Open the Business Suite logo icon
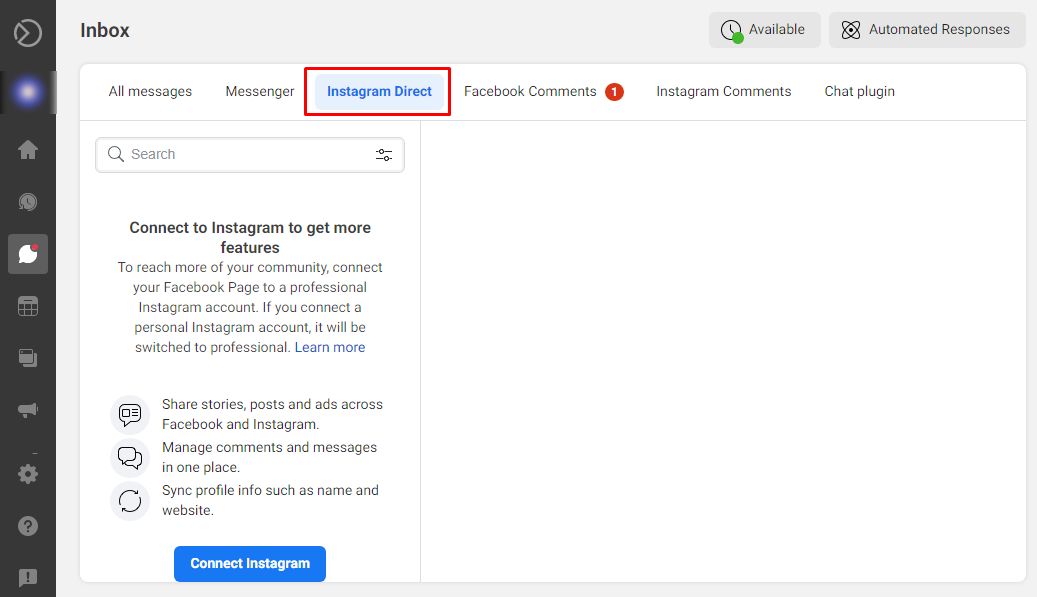This screenshot has width=1037, height=597. [x=28, y=32]
